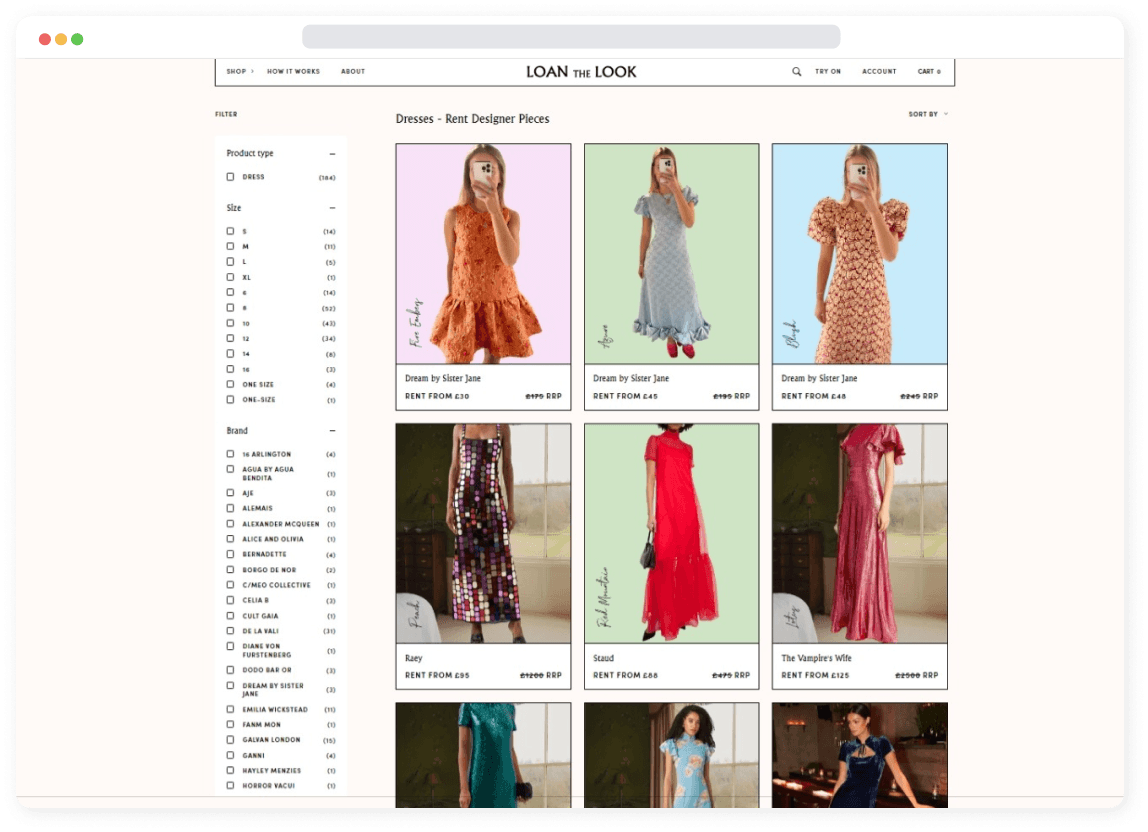Click the browser address bar
The image size is (1148, 832).
(571, 37)
